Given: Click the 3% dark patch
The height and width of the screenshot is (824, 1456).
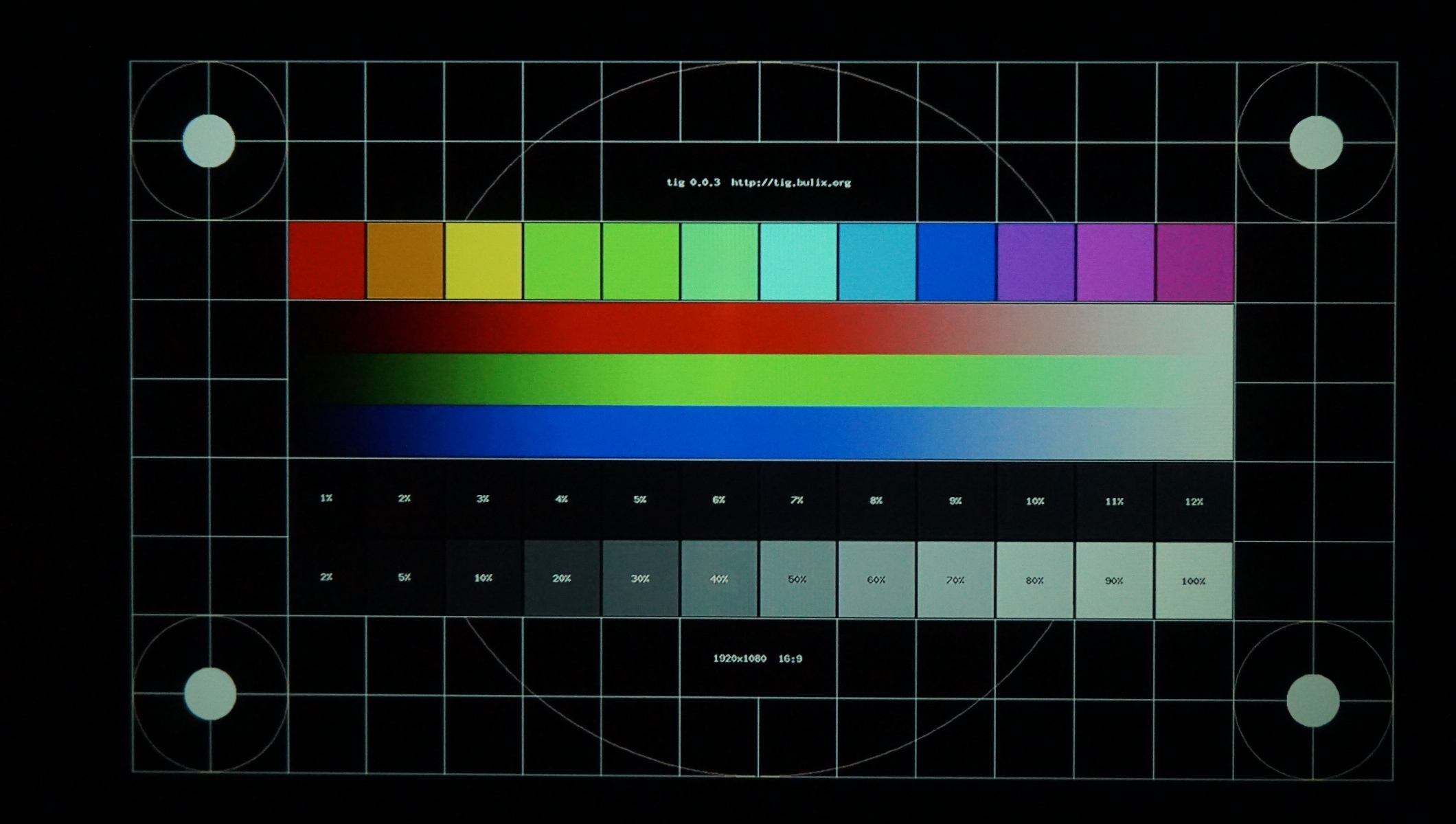Looking at the screenshot, I should click(484, 499).
